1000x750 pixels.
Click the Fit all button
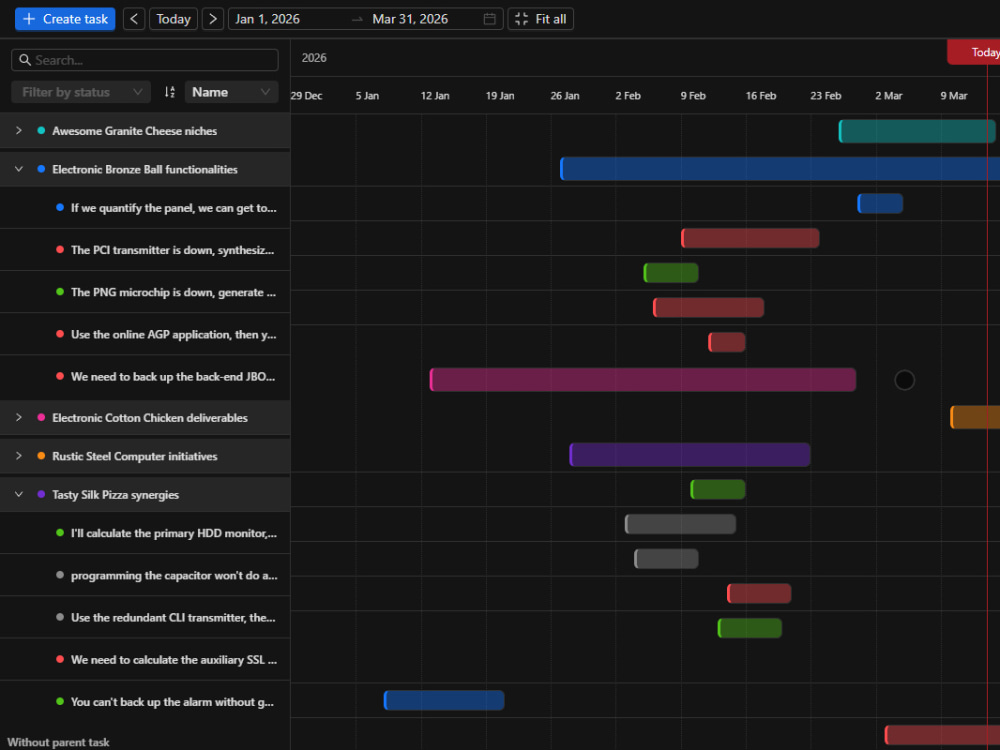tap(541, 19)
